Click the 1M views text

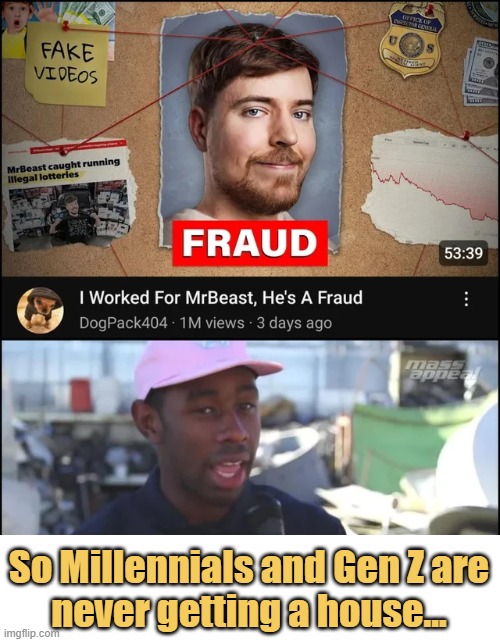pyautogui.click(x=212, y=323)
